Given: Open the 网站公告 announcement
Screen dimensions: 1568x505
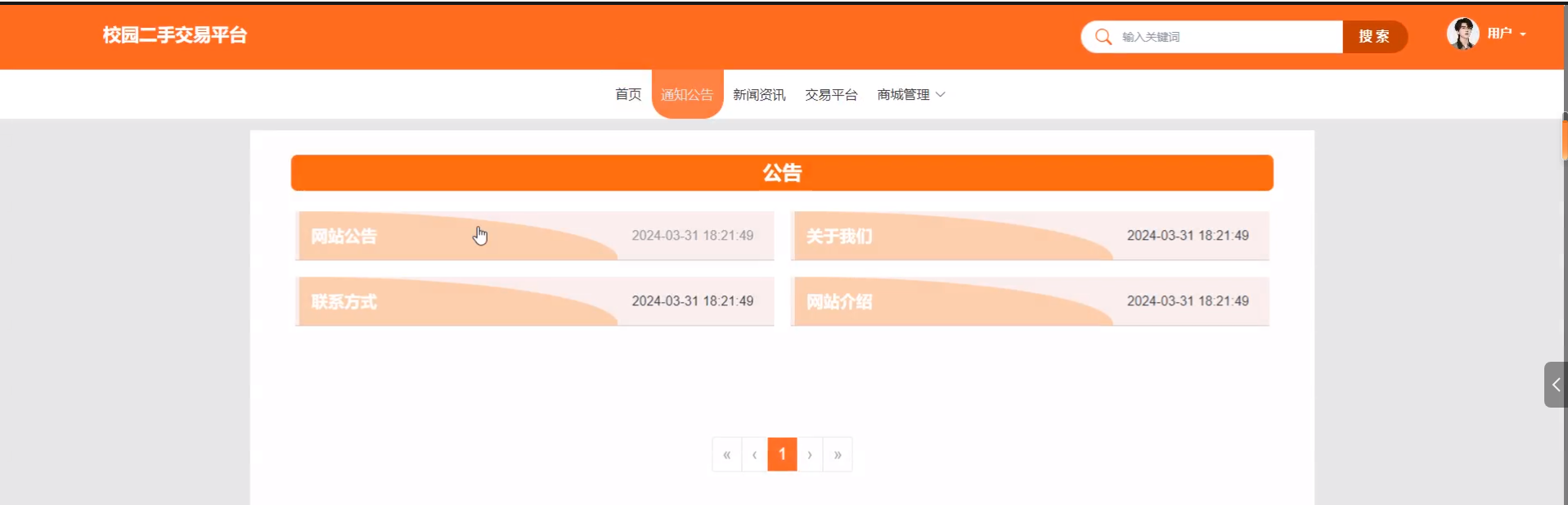Looking at the screenshot, I should (534, 236).
